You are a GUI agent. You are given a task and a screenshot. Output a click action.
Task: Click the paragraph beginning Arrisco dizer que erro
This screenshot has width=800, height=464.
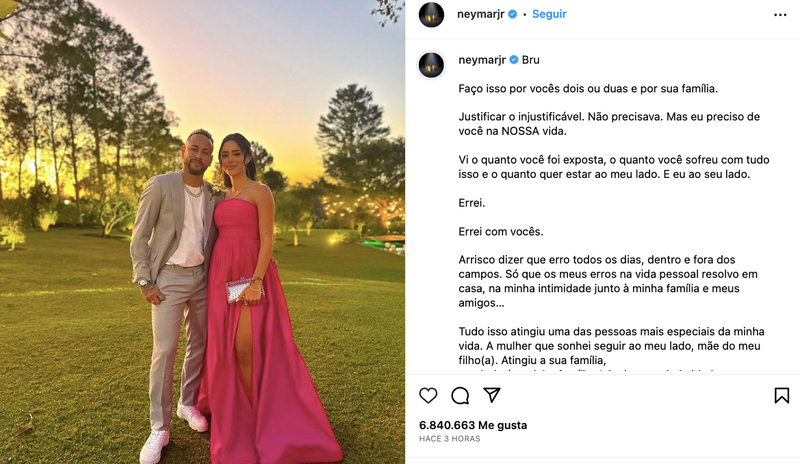(x=608, y=281)
